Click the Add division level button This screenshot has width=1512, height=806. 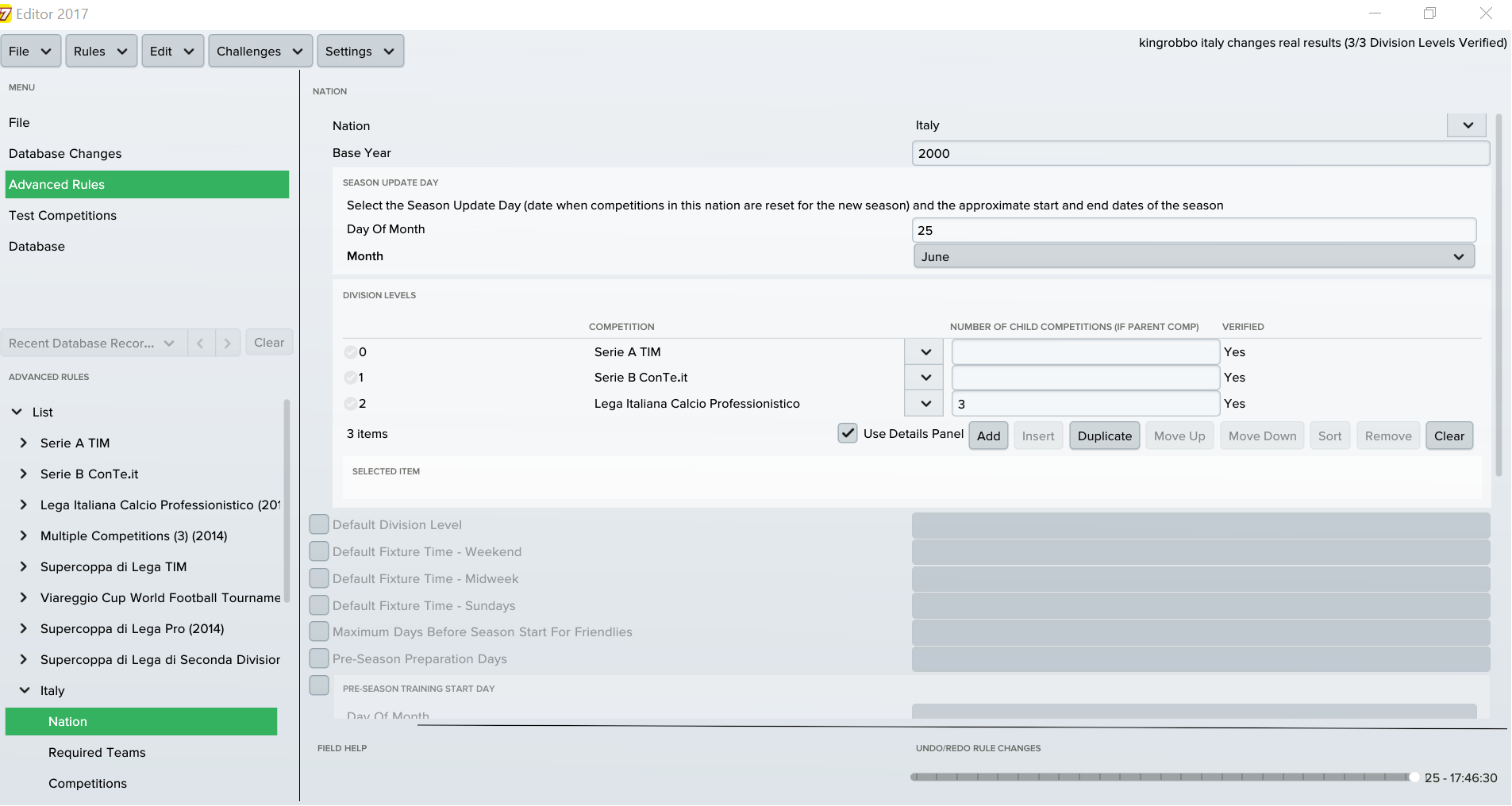(x=988, y=436)
